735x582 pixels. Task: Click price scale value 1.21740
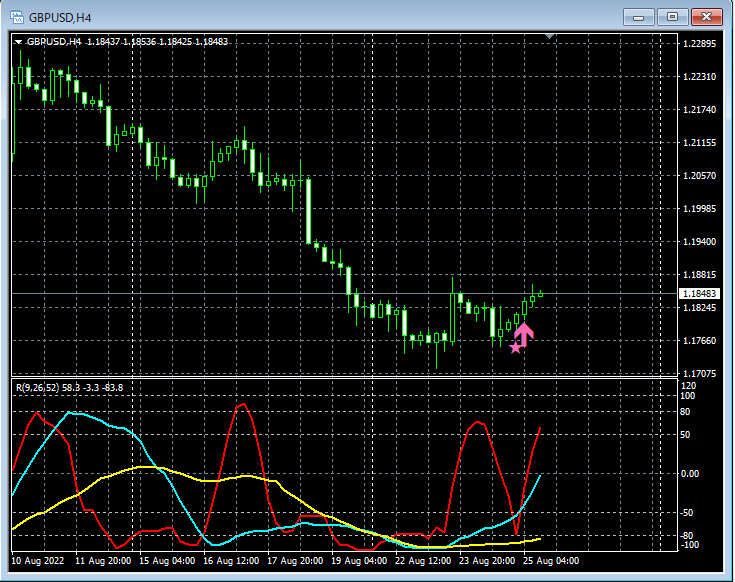click(699, 110)
